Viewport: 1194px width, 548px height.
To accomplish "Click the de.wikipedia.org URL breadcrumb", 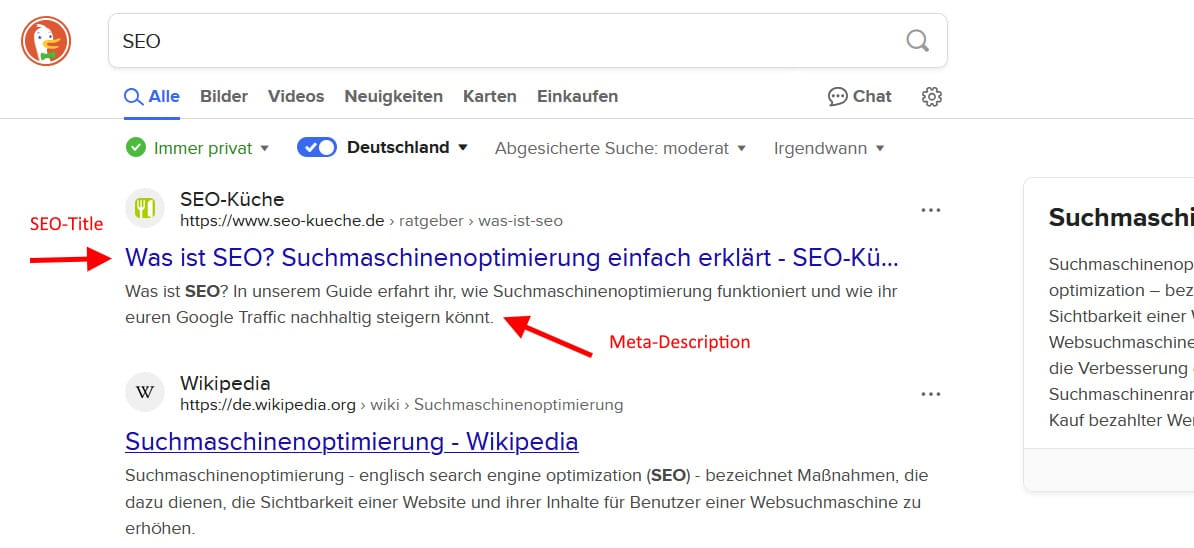I will (x=402, y=405).
